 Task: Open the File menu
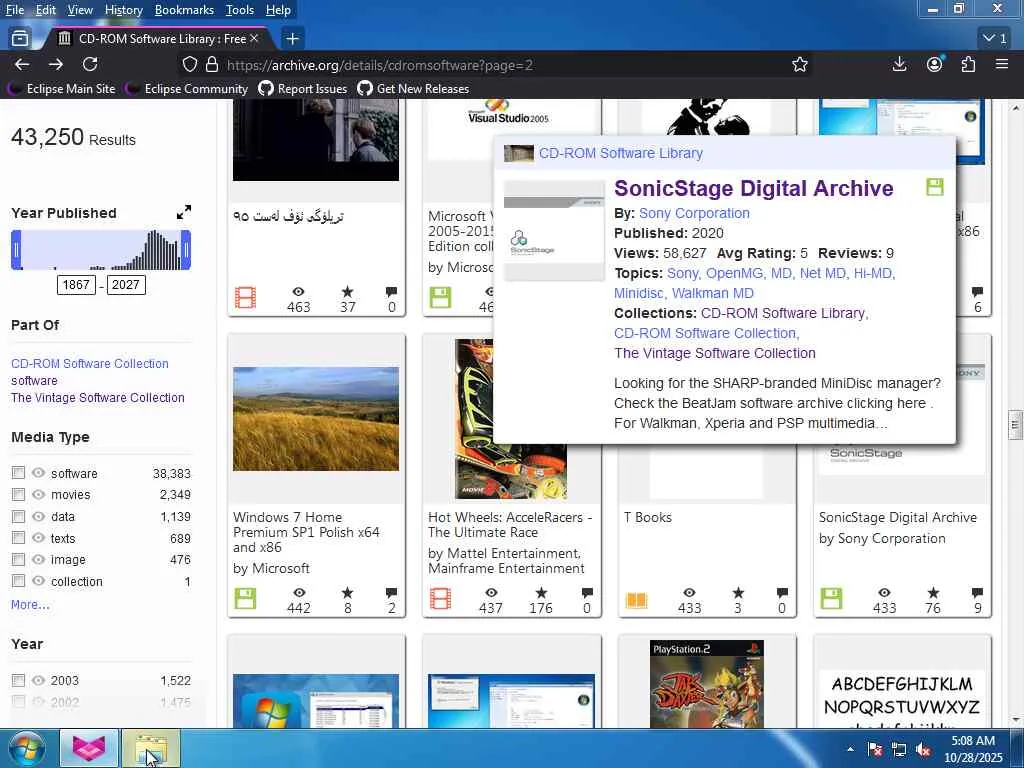(x=14, y=10)
